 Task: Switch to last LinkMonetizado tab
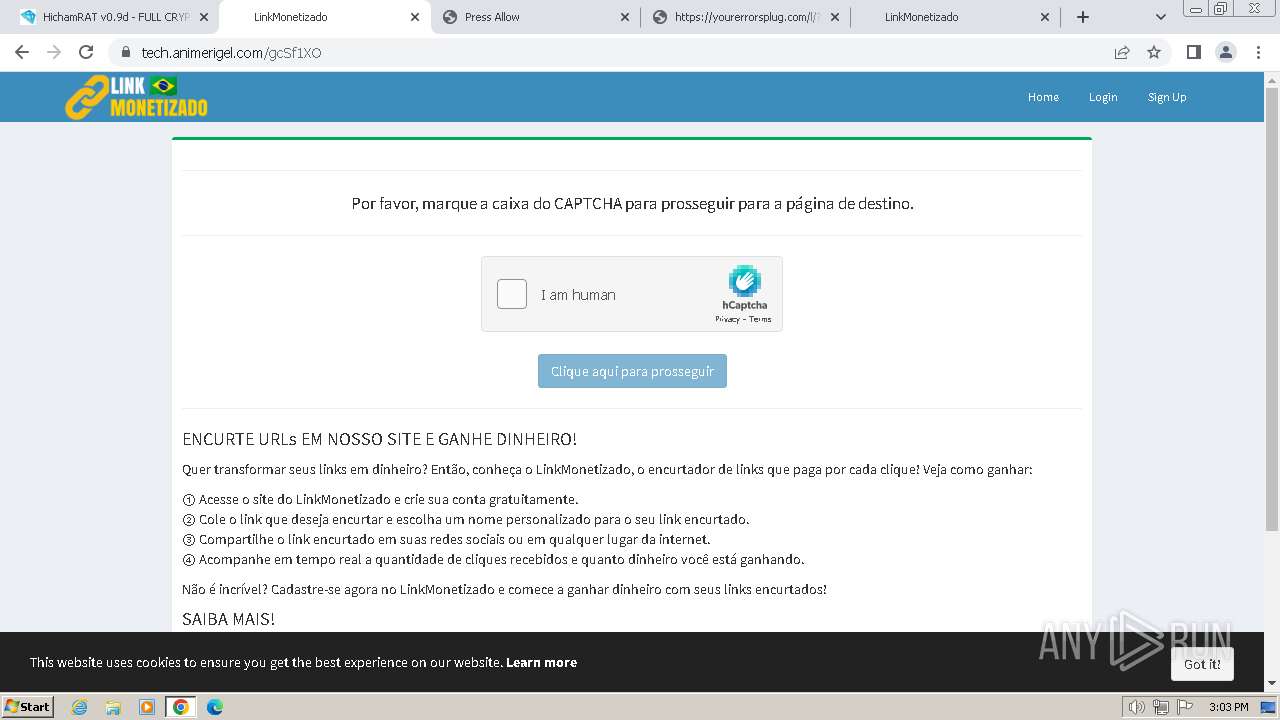(953, 17)
